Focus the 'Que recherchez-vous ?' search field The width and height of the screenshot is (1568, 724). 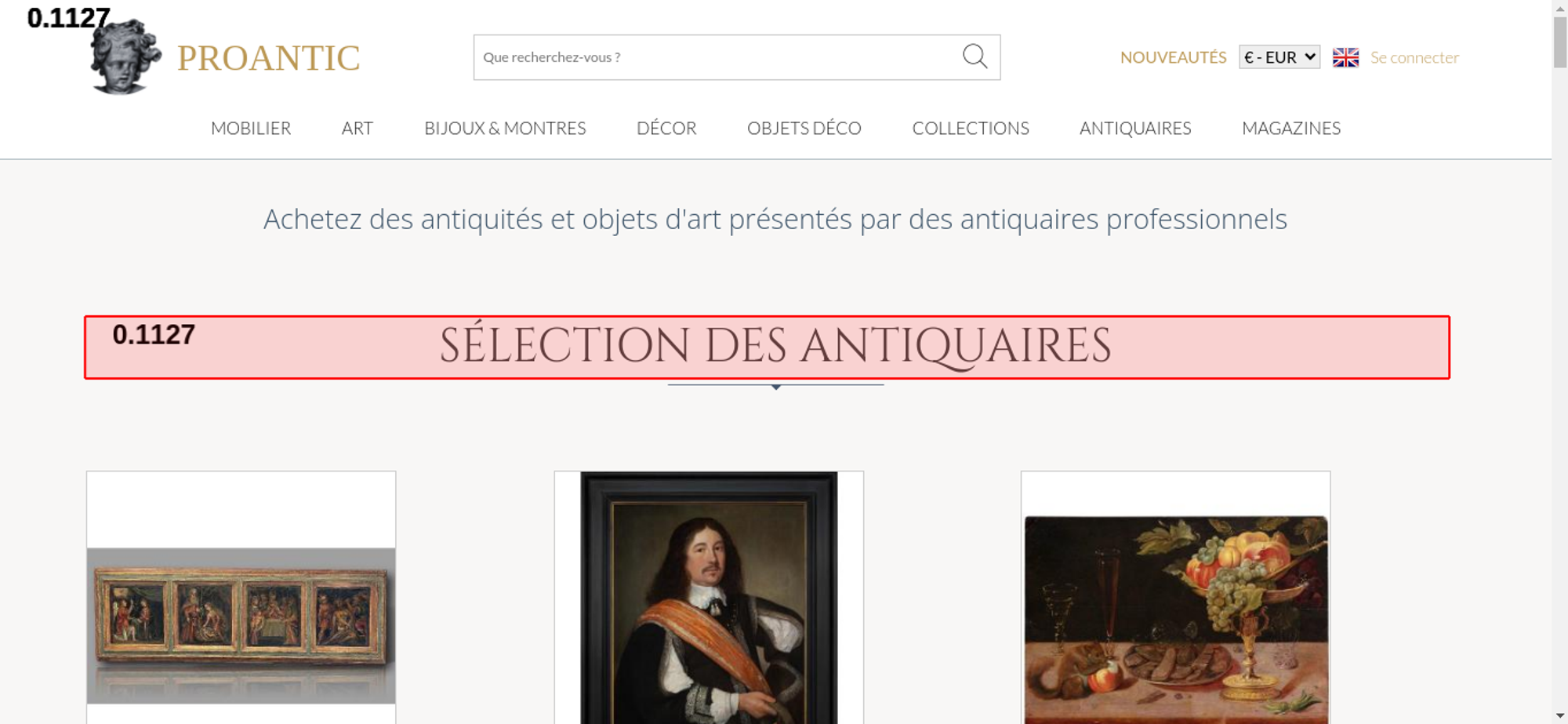tap(717, 57)
